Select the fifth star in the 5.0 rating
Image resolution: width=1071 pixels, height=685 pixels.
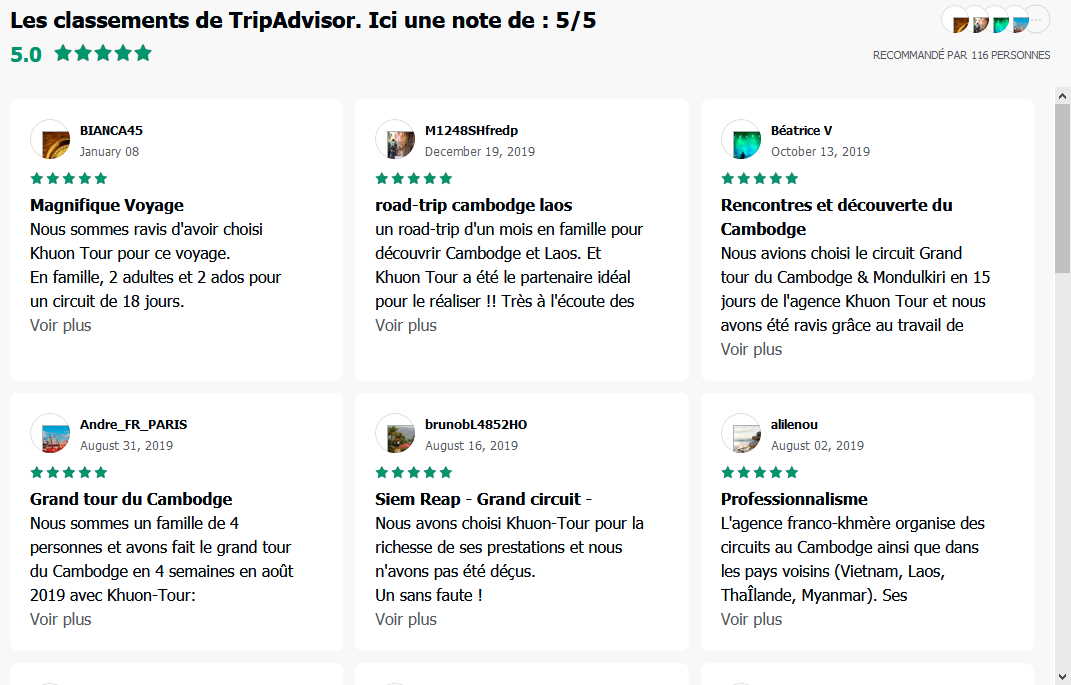144,53
